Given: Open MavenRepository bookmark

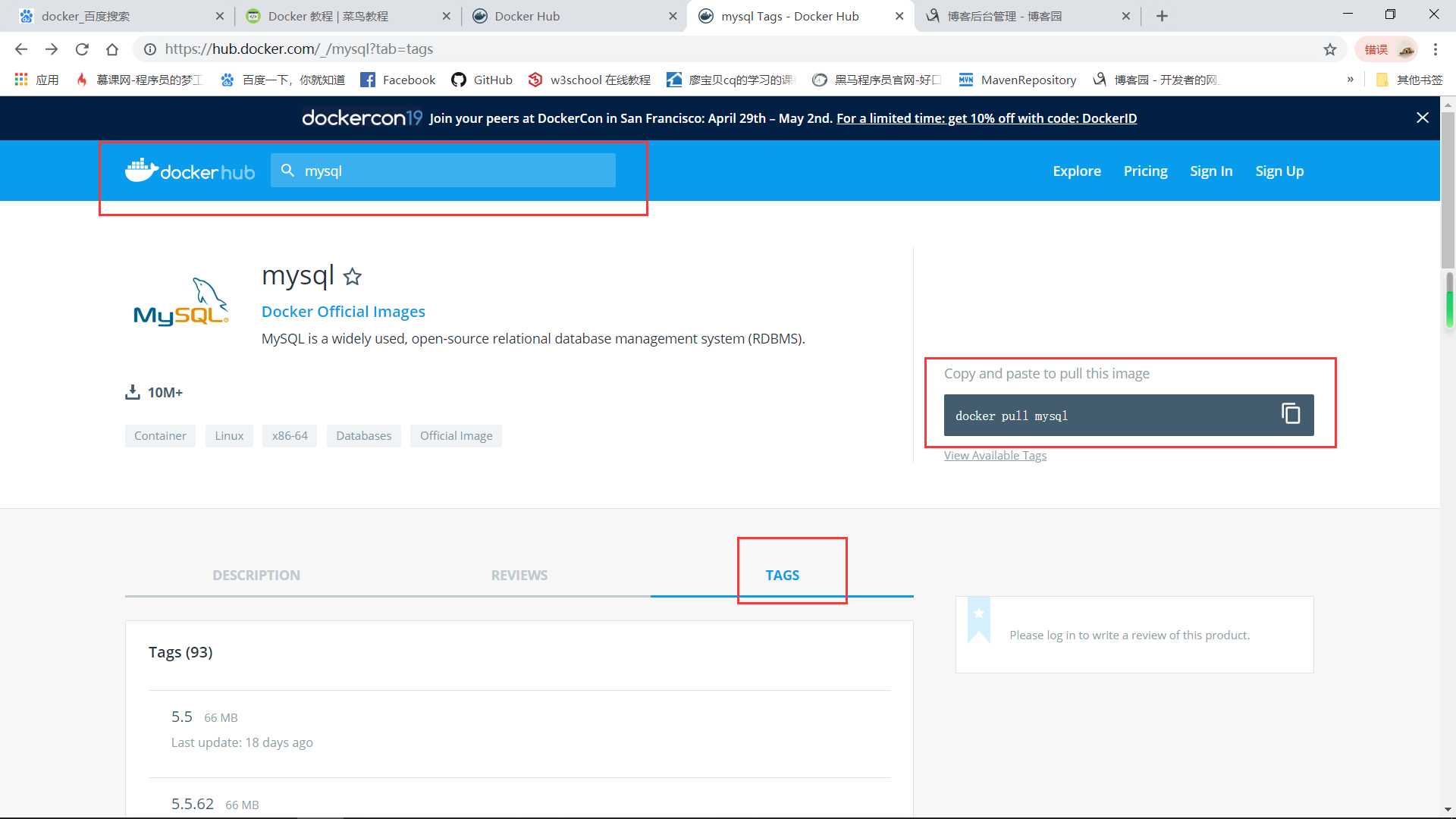Looking at the screenshot, I should [x=1018, y=80].
